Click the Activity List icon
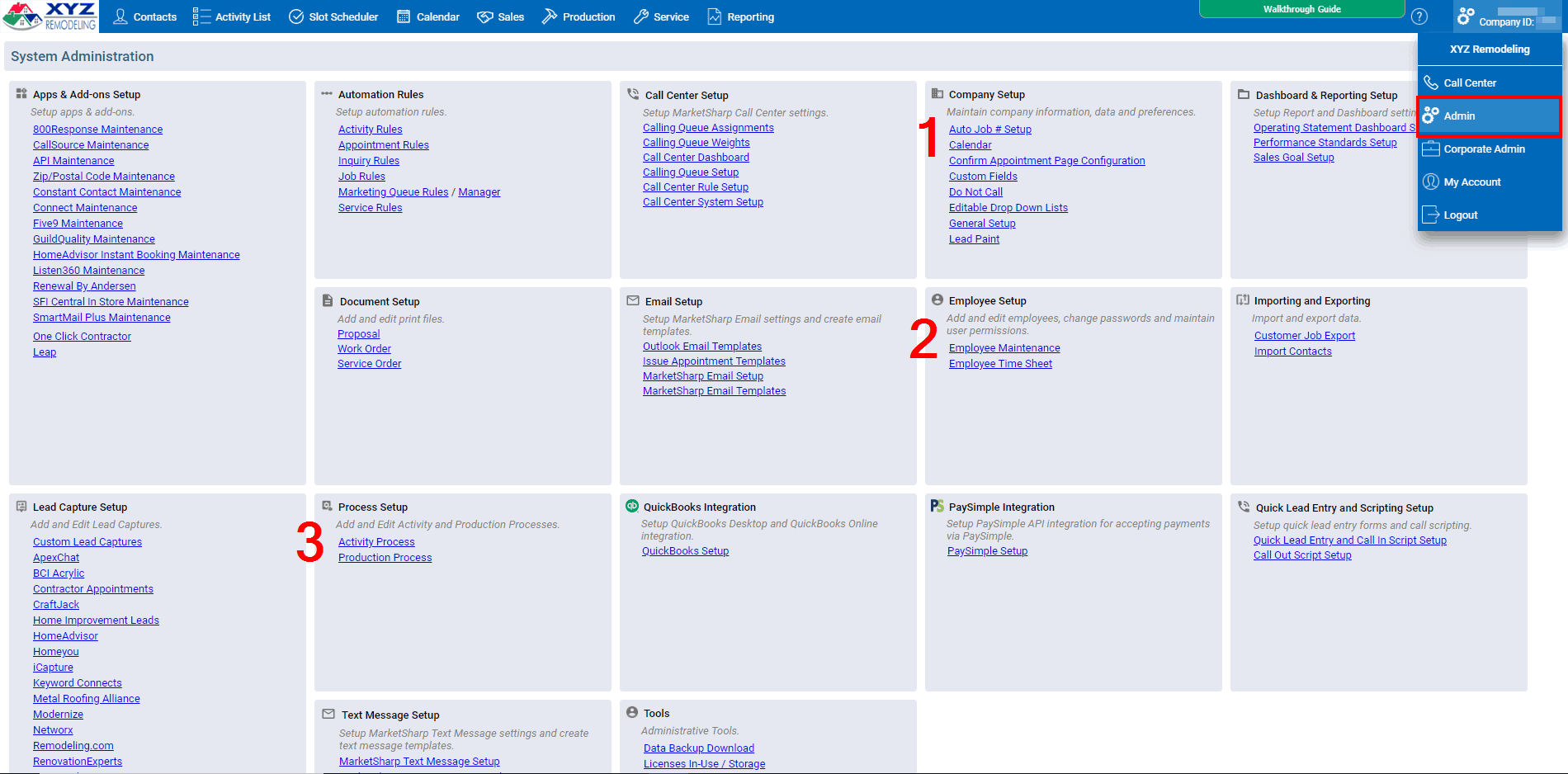Screen dimensions: 1568x774 [x=201, y=17]
